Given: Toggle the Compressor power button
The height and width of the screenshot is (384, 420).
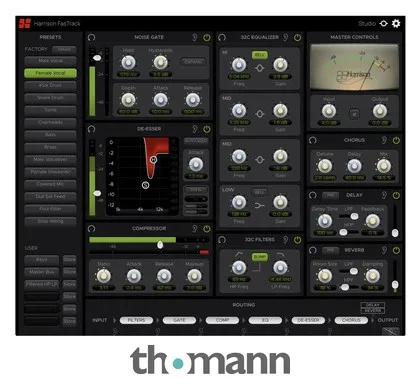Looking at the screenshot, I should pos(207,229).
